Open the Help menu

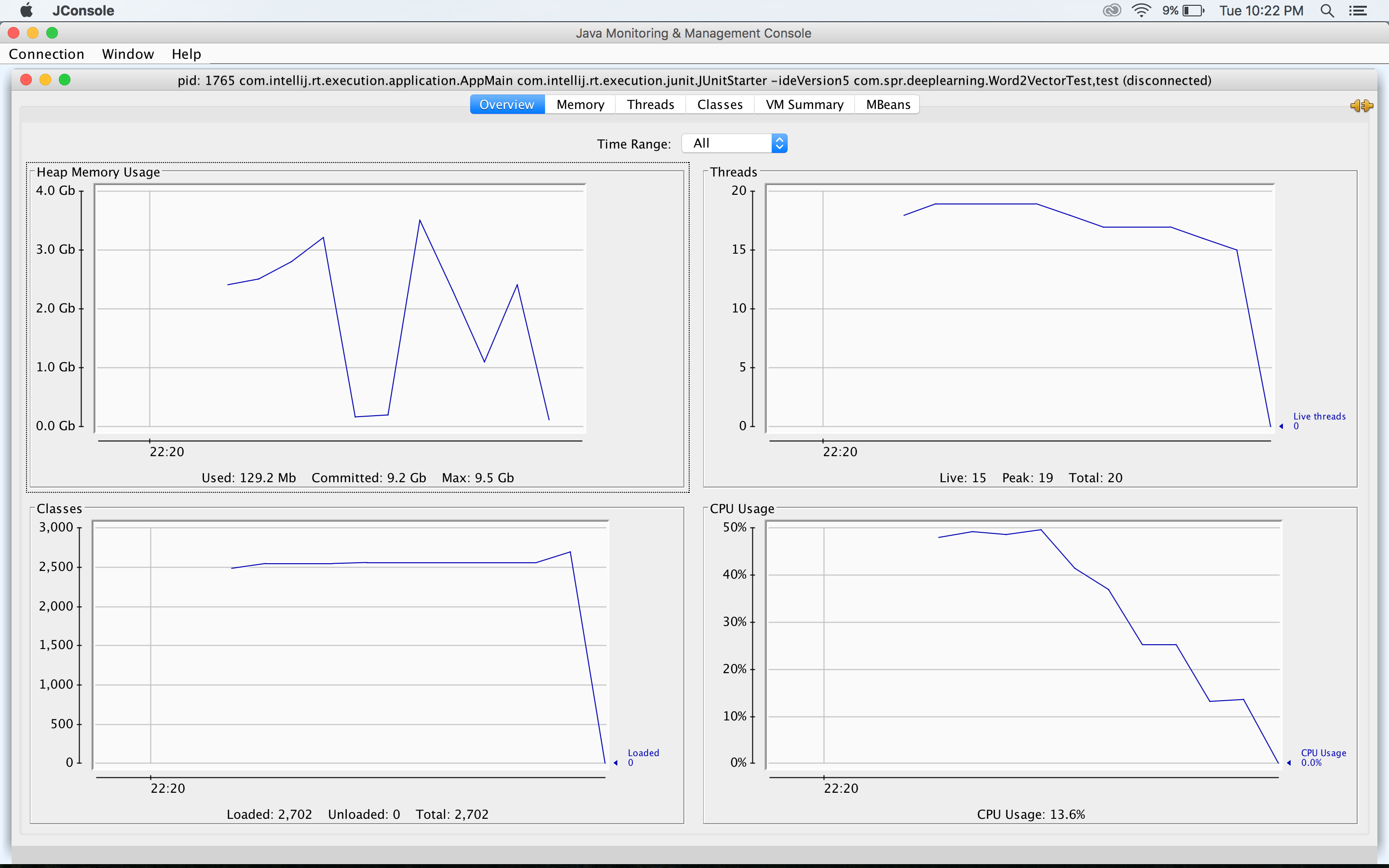(x=186, y=54)
